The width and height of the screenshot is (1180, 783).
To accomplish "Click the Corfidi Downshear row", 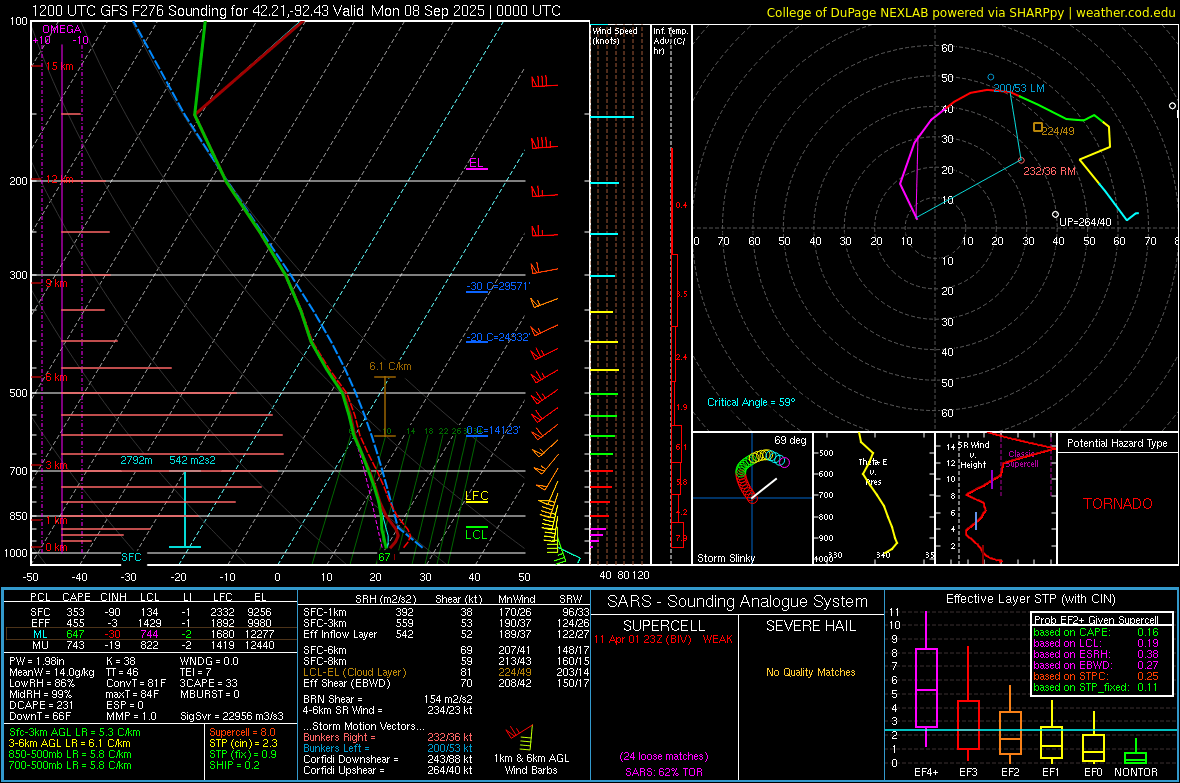I will [x=388, y=759].
